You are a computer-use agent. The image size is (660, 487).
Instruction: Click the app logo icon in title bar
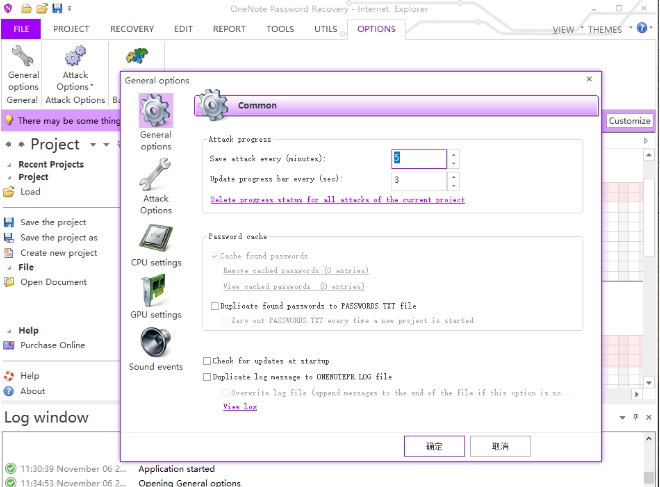click(8, 8)
